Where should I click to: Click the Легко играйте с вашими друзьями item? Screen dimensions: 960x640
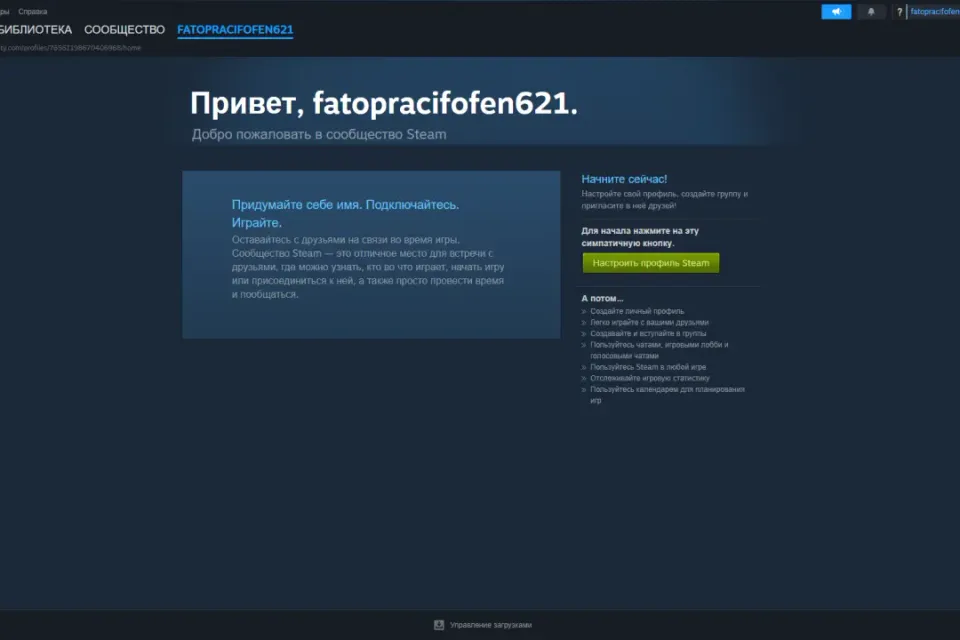point(649,322)
